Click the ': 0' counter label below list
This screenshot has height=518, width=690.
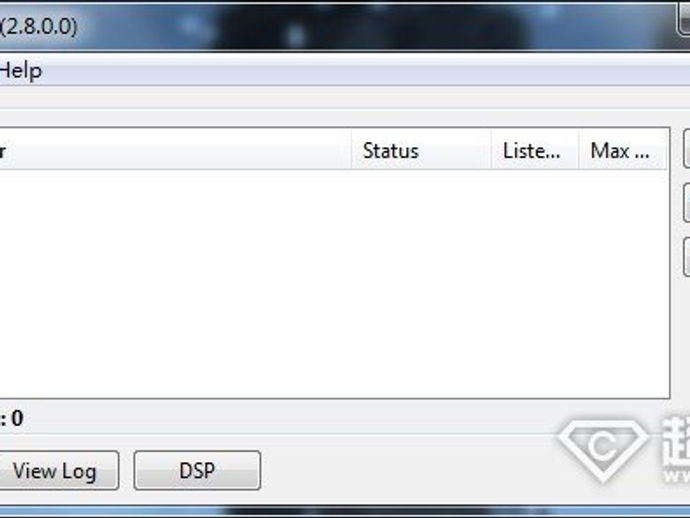point(12,418)
